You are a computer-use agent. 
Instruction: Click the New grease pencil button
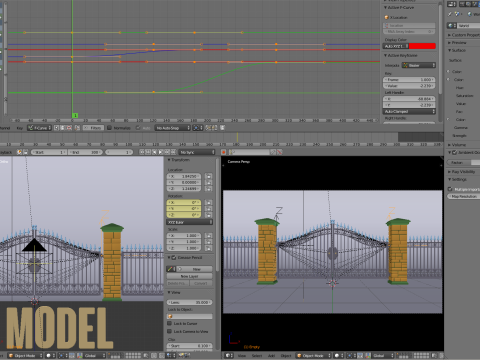click(194, 269)
